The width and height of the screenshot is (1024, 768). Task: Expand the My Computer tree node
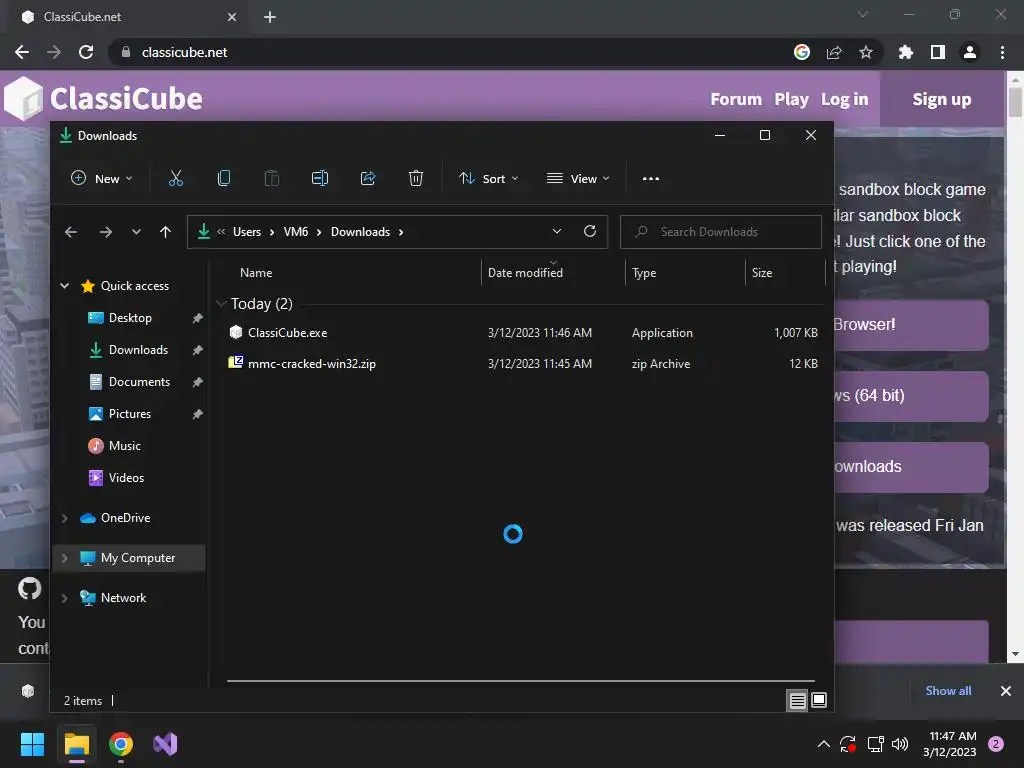[65, 558]
